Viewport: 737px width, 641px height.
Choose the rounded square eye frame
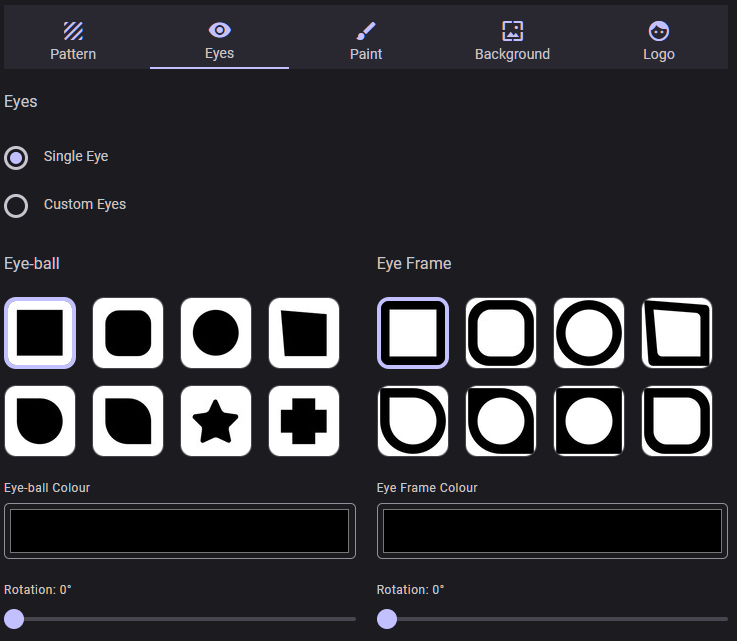point(501,333)
